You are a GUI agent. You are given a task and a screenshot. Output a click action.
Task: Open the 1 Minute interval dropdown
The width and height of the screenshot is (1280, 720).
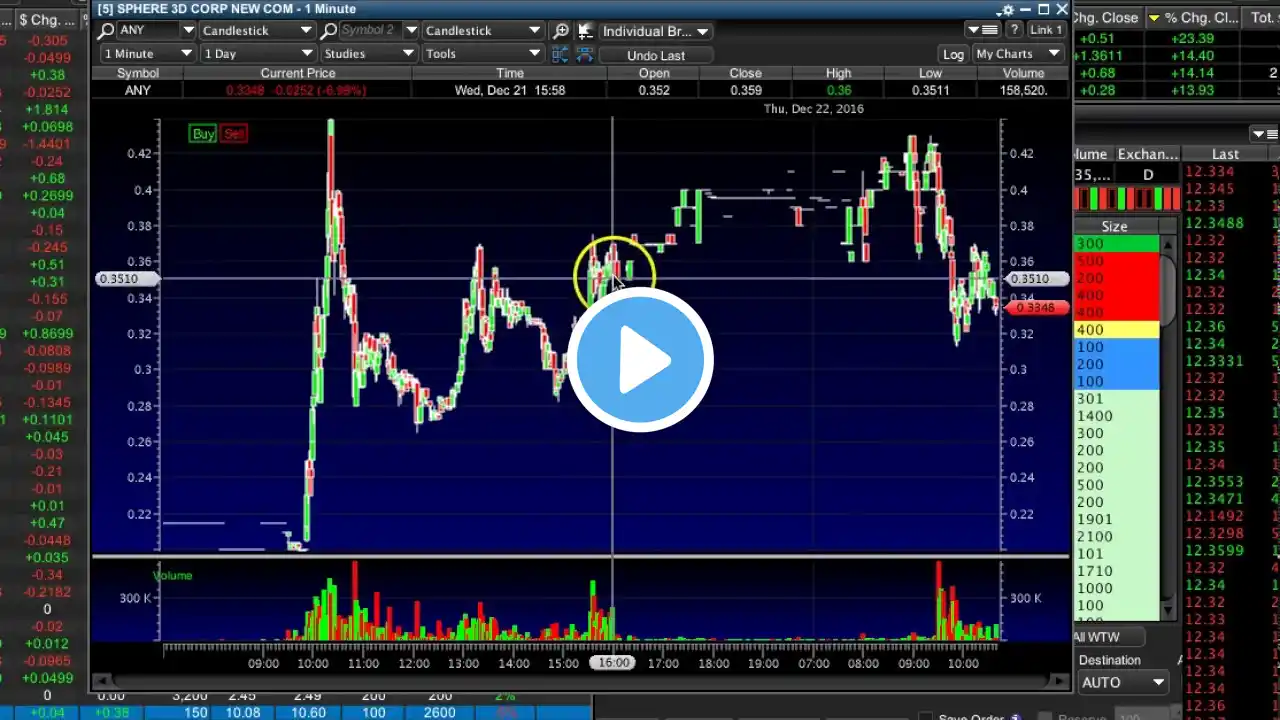tap(187, 54)
